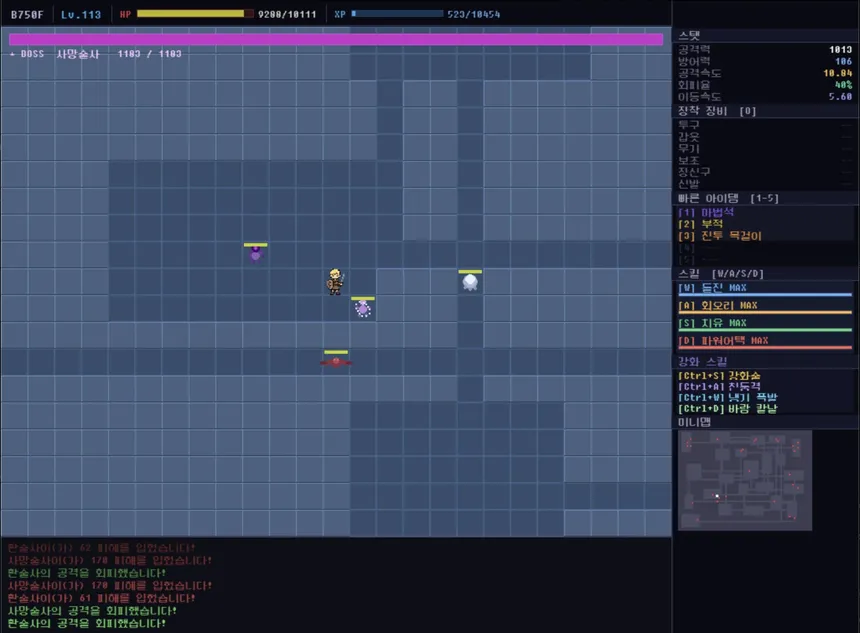Activate the [A] 회오리 skill

tap(765, 306)
